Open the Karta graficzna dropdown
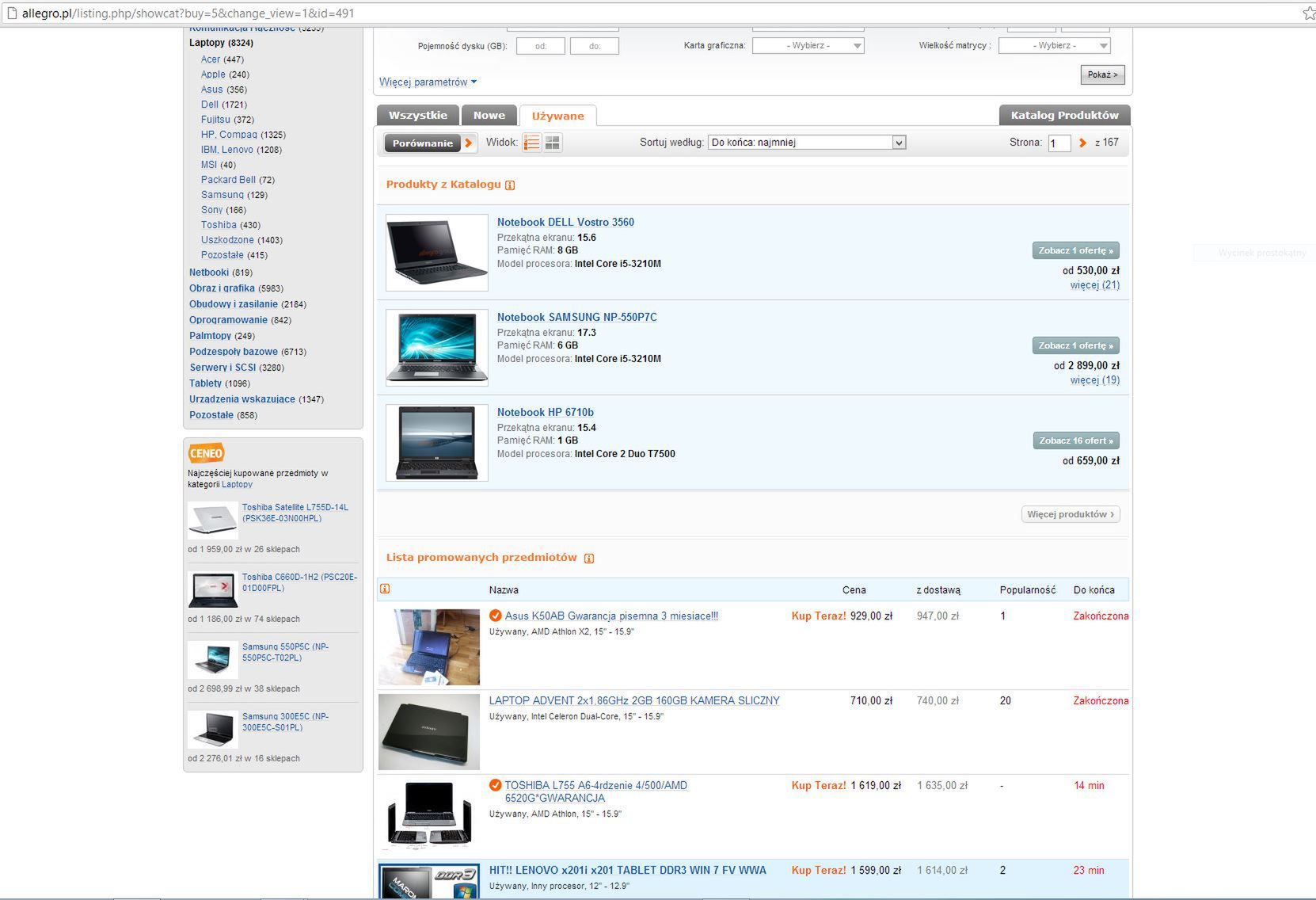Image resolution: width=1316 pixels, height=900 pixels. click(808, 45)
